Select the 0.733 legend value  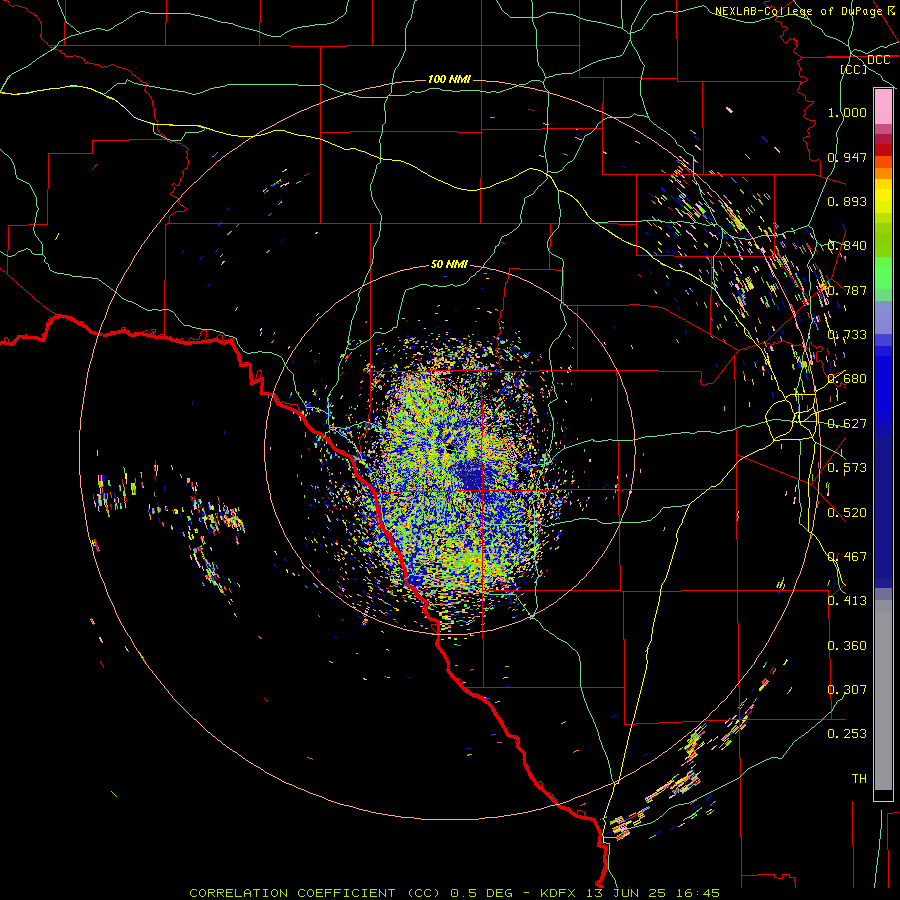click(x=847, y=334)
